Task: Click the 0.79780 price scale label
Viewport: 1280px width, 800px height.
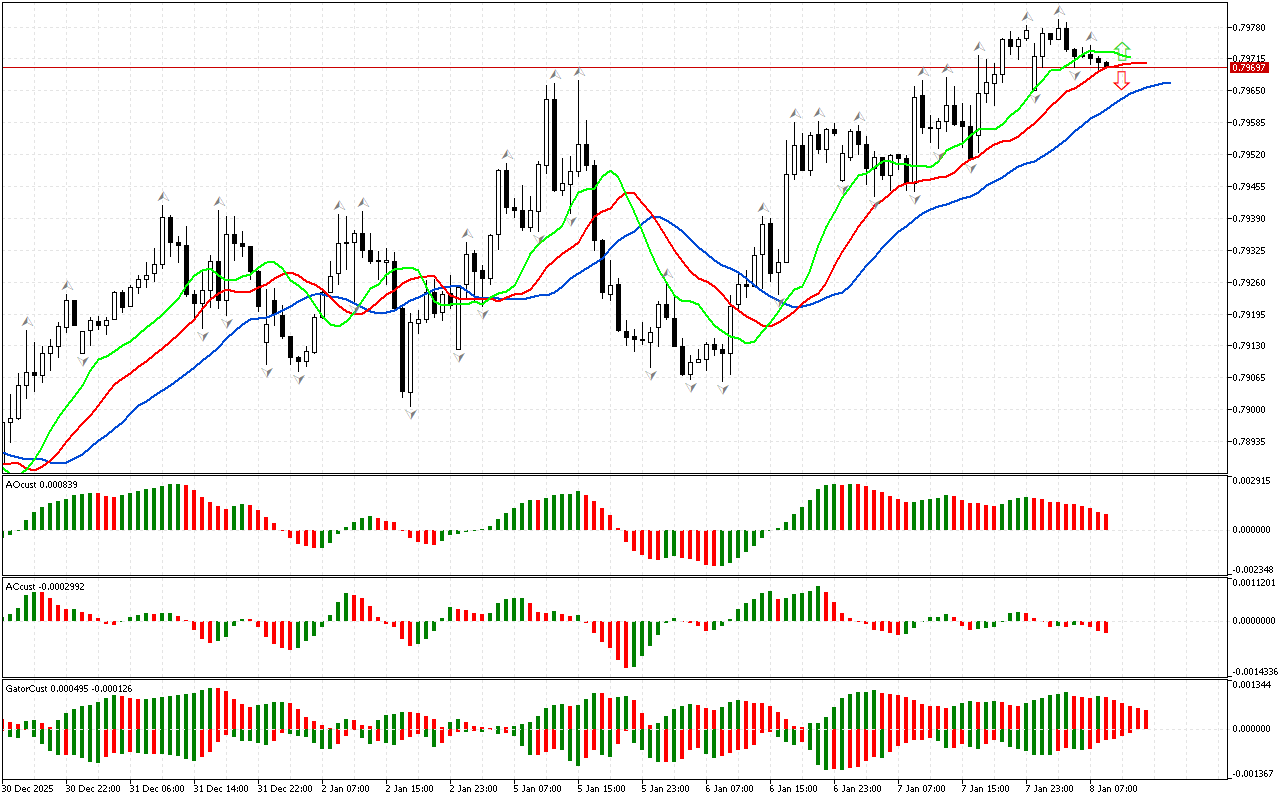Action: pyautogui.click(x=1253, y=26)
